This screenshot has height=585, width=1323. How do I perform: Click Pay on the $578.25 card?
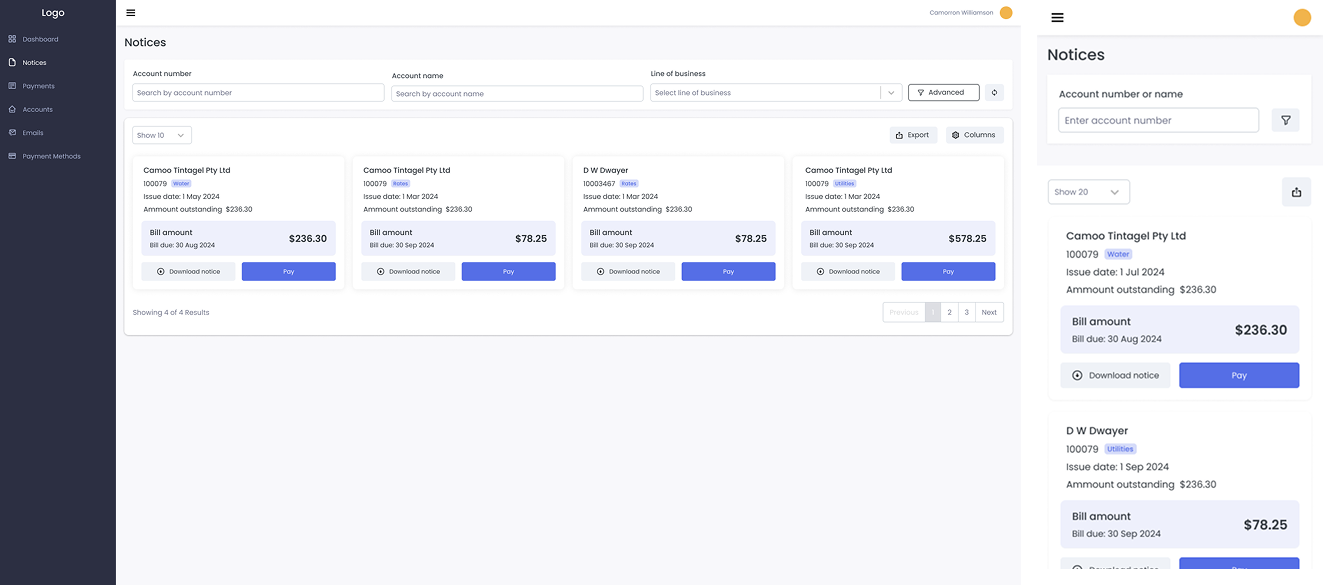click(x=948, y=272)
